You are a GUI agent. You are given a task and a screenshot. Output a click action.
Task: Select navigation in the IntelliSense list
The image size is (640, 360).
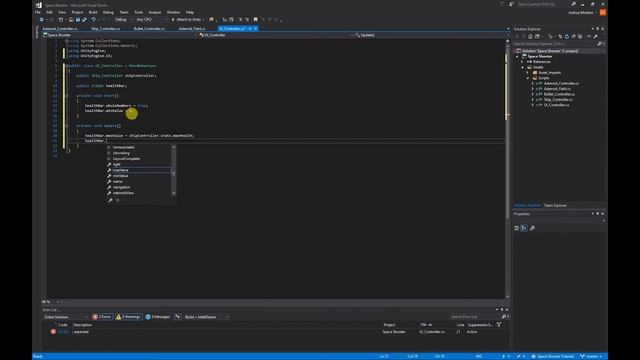pos(139,187)
